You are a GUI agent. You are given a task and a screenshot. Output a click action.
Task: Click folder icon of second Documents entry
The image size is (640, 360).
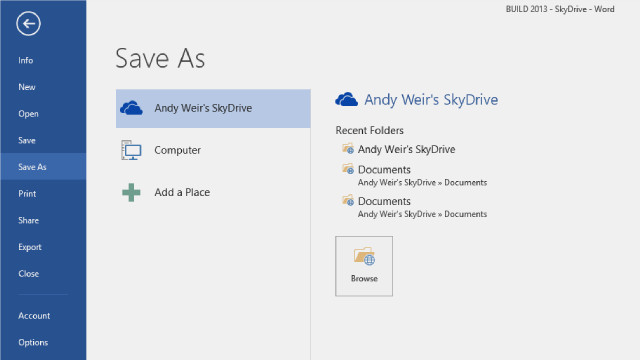pos(348,200)
